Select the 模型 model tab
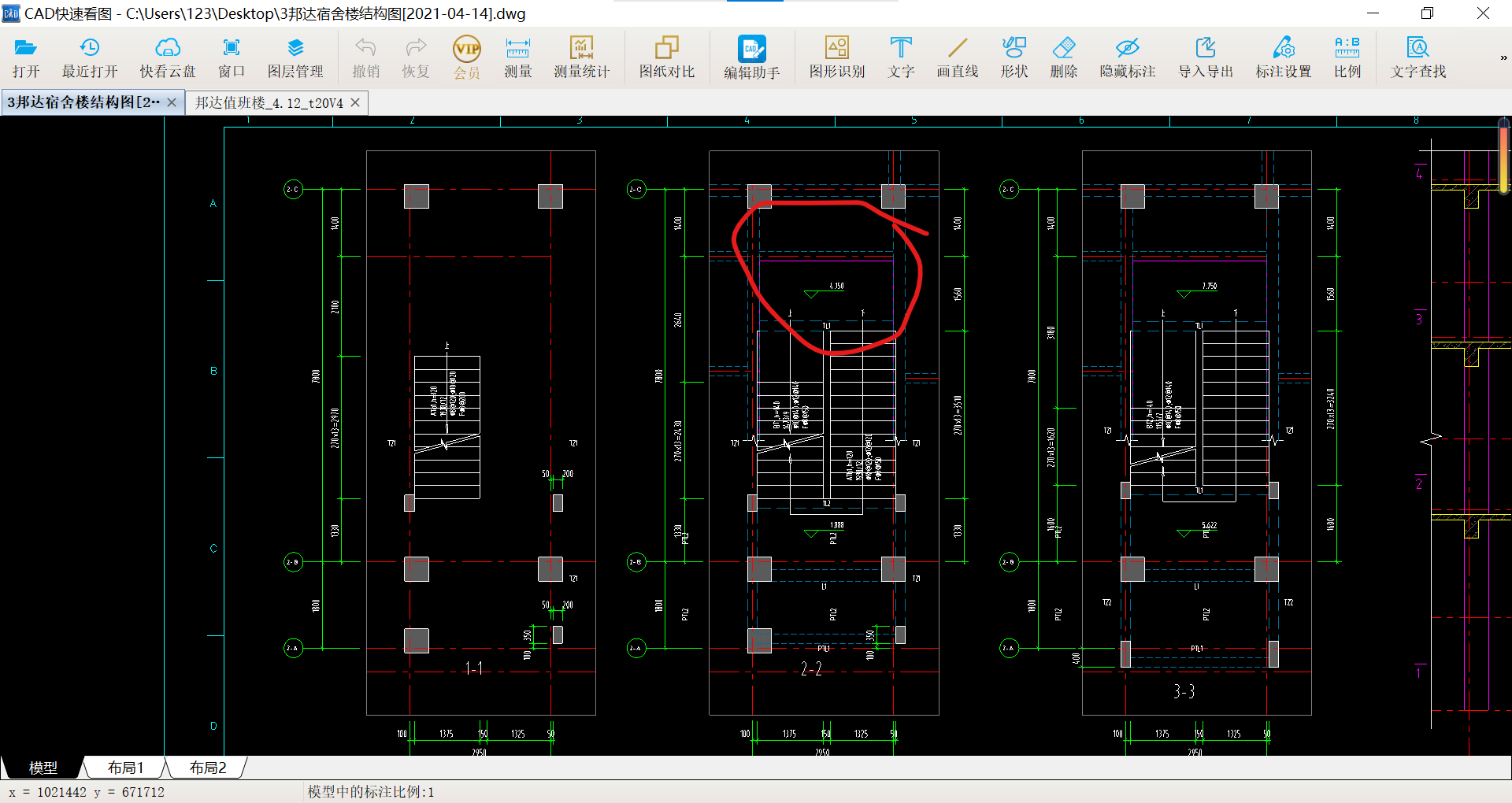 (43, 768)
